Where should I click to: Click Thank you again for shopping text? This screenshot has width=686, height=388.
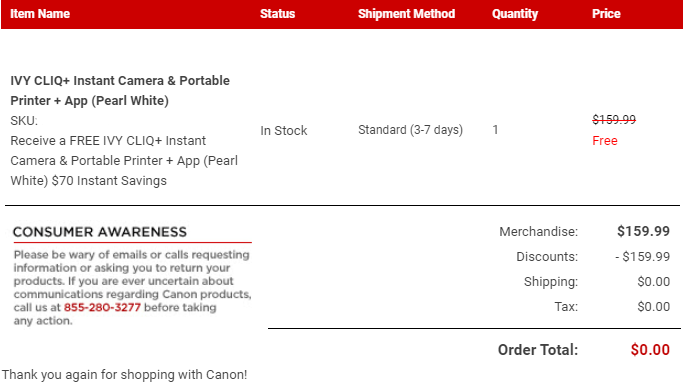pyautogui.click(x=124, y=375)
